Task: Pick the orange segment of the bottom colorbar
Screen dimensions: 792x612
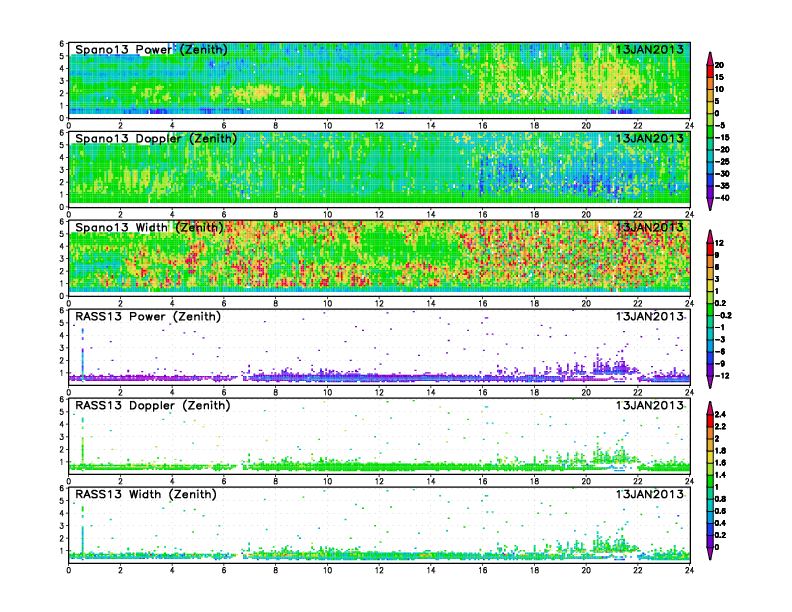Action: (710, 433)
